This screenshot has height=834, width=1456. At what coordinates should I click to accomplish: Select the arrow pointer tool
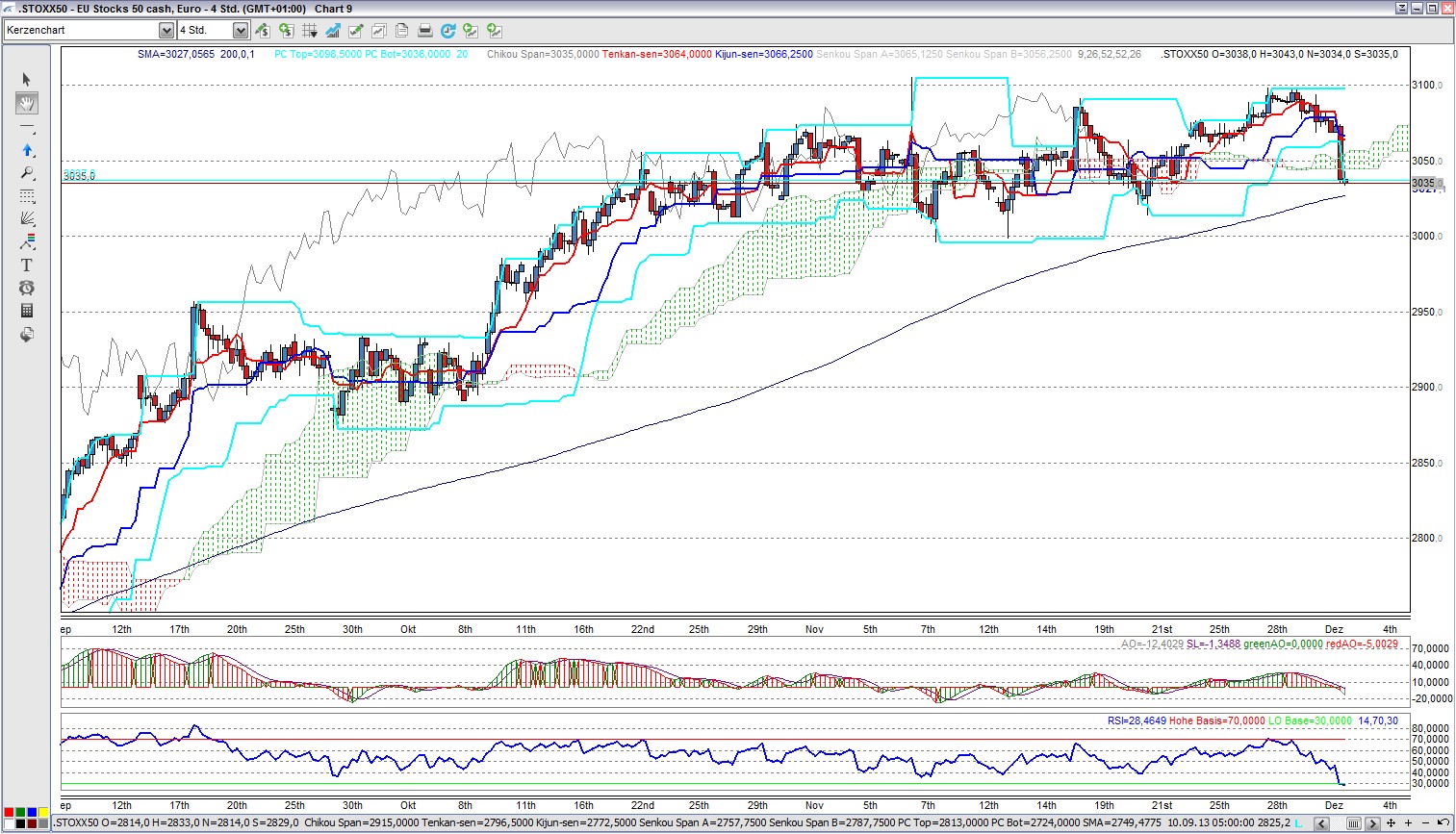coord(27,80)
